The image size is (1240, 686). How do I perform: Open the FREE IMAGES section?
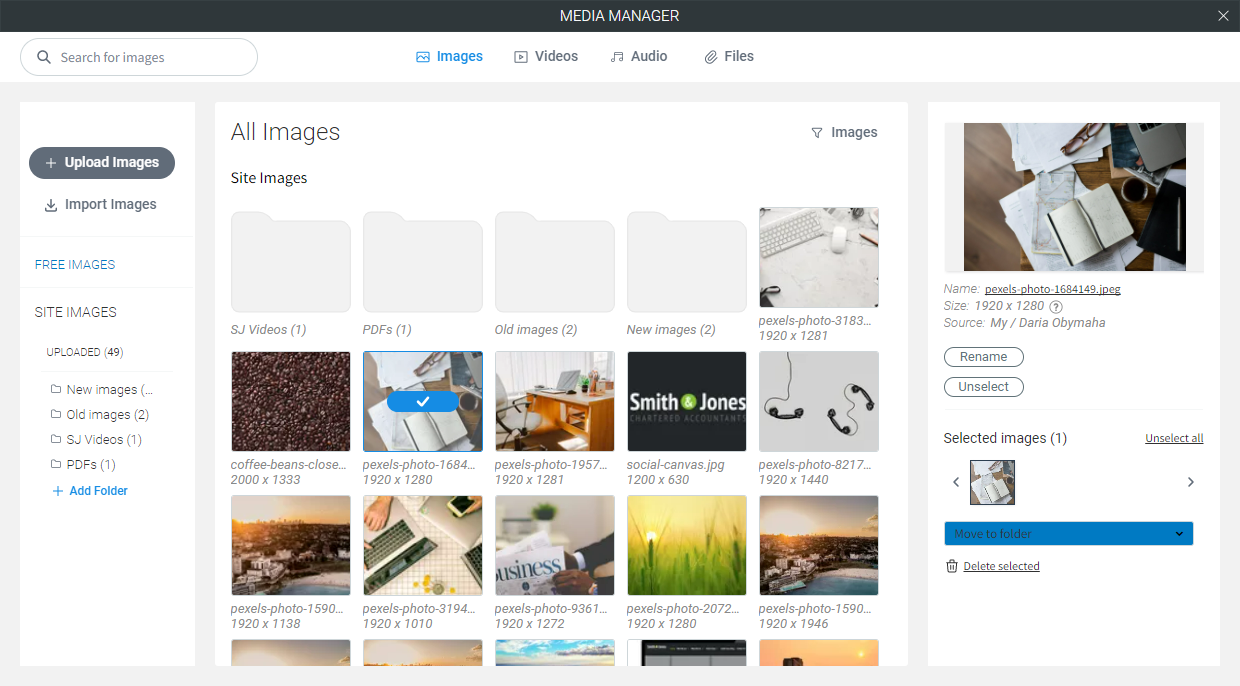(75, 265)
